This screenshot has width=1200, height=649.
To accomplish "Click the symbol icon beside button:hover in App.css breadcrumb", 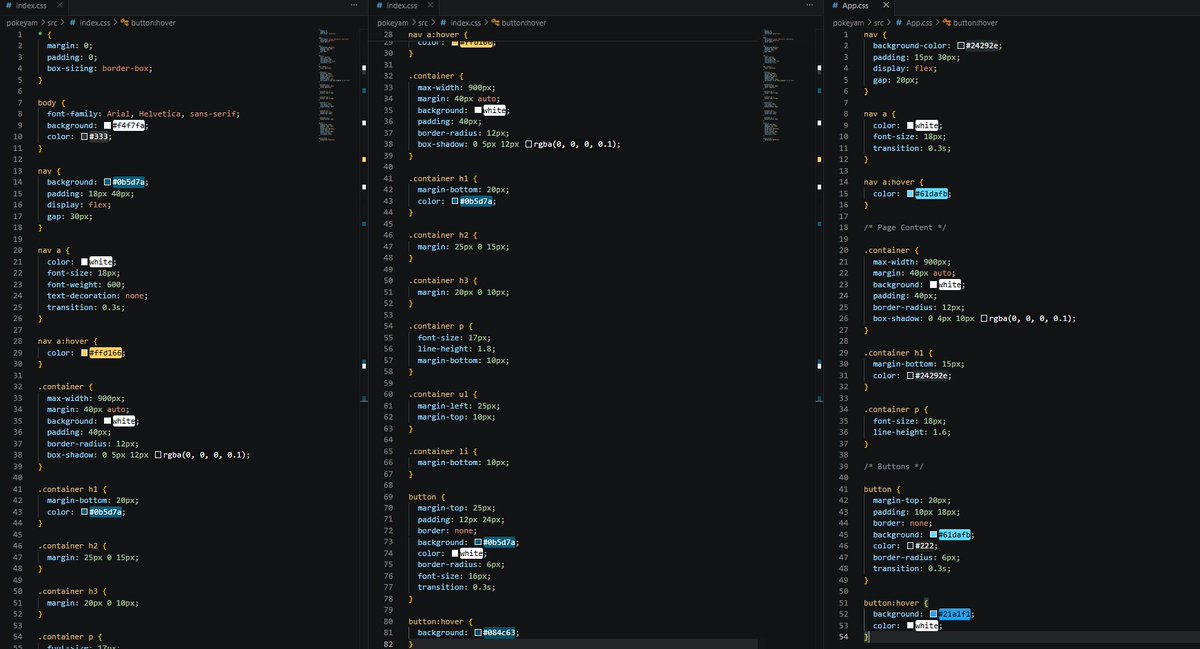I will coord(947,21).
